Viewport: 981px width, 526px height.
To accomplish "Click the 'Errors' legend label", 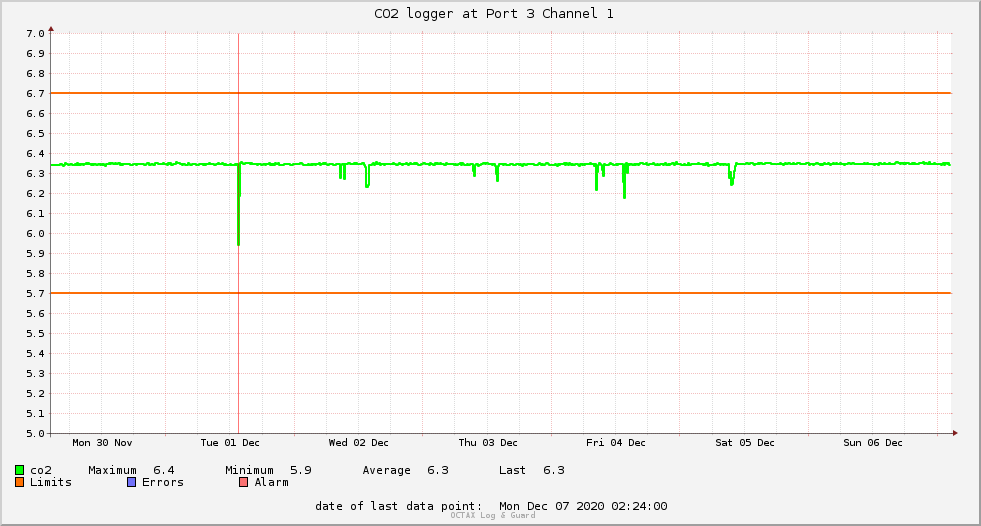I will (x=163, y=482).
